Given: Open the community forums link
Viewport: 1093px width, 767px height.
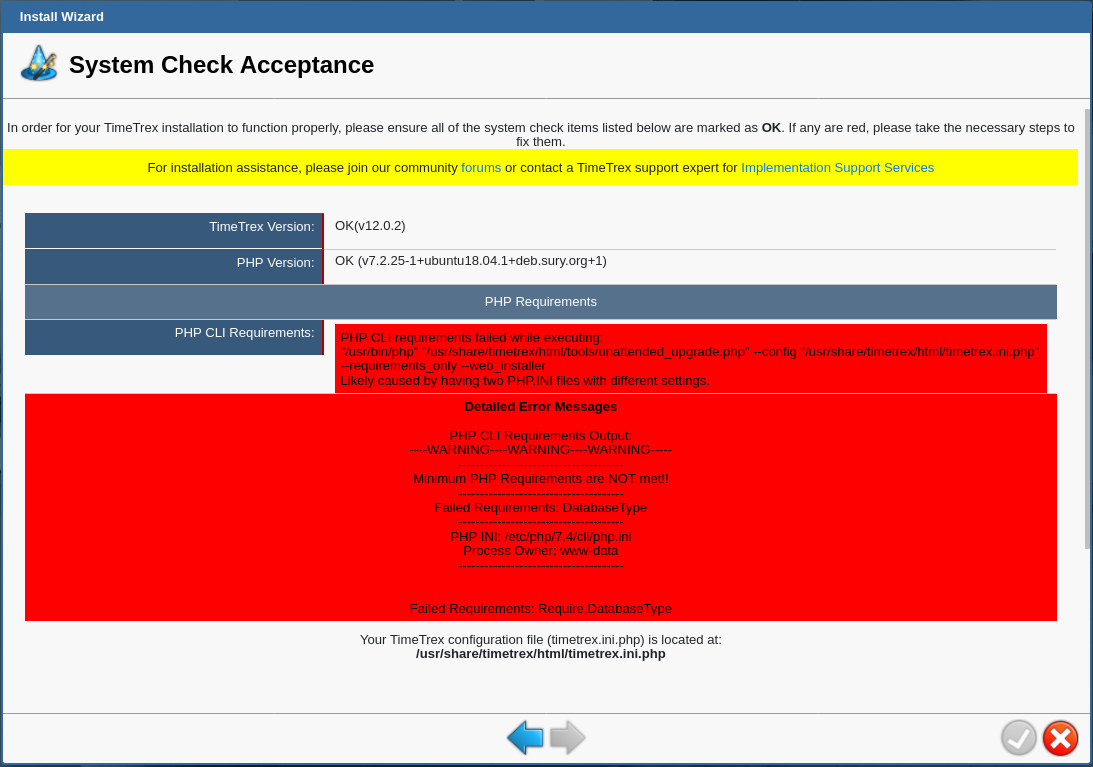Looking at the screenshot, I should (x=481, y=168).
